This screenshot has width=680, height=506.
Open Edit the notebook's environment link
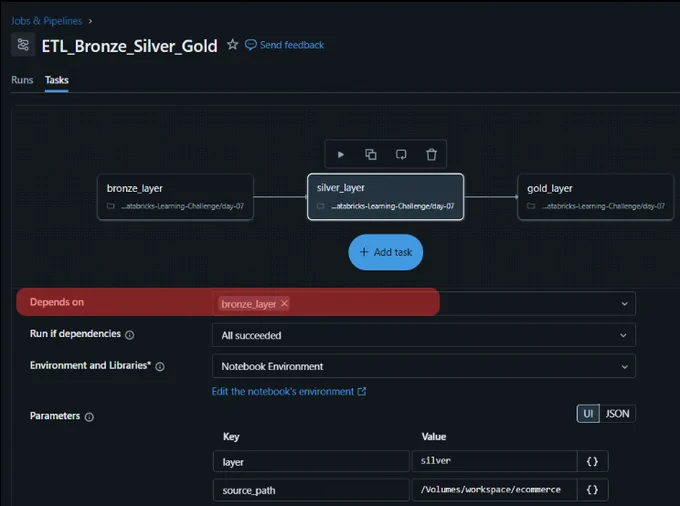point(283,392)
